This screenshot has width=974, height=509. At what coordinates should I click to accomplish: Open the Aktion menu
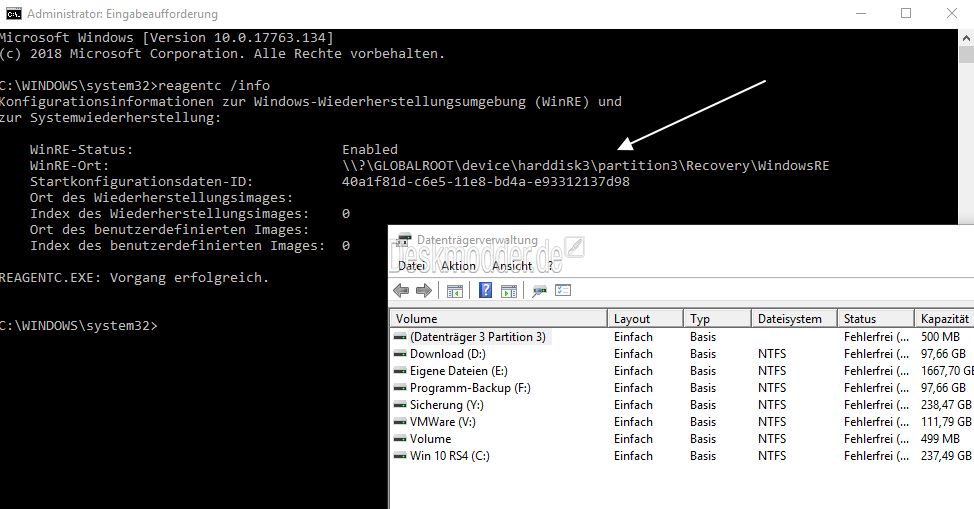click(x=458, y=265)
